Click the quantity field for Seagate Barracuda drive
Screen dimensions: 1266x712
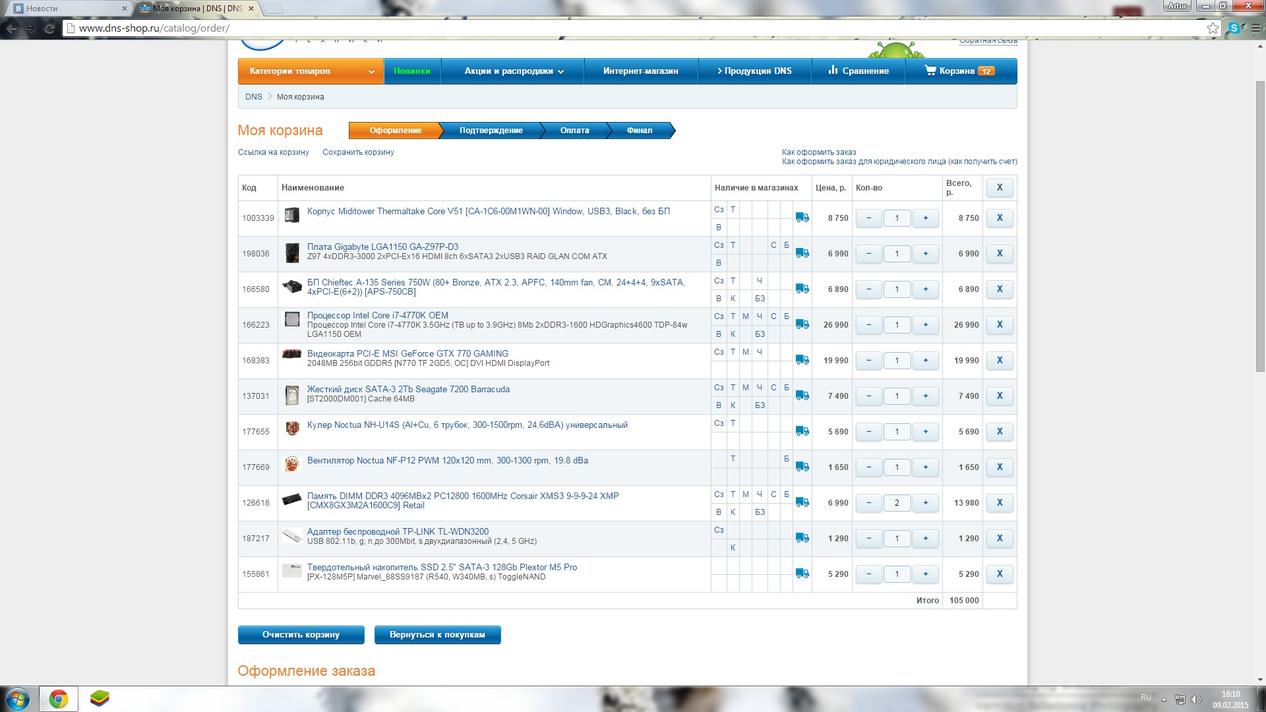point(897,396)
